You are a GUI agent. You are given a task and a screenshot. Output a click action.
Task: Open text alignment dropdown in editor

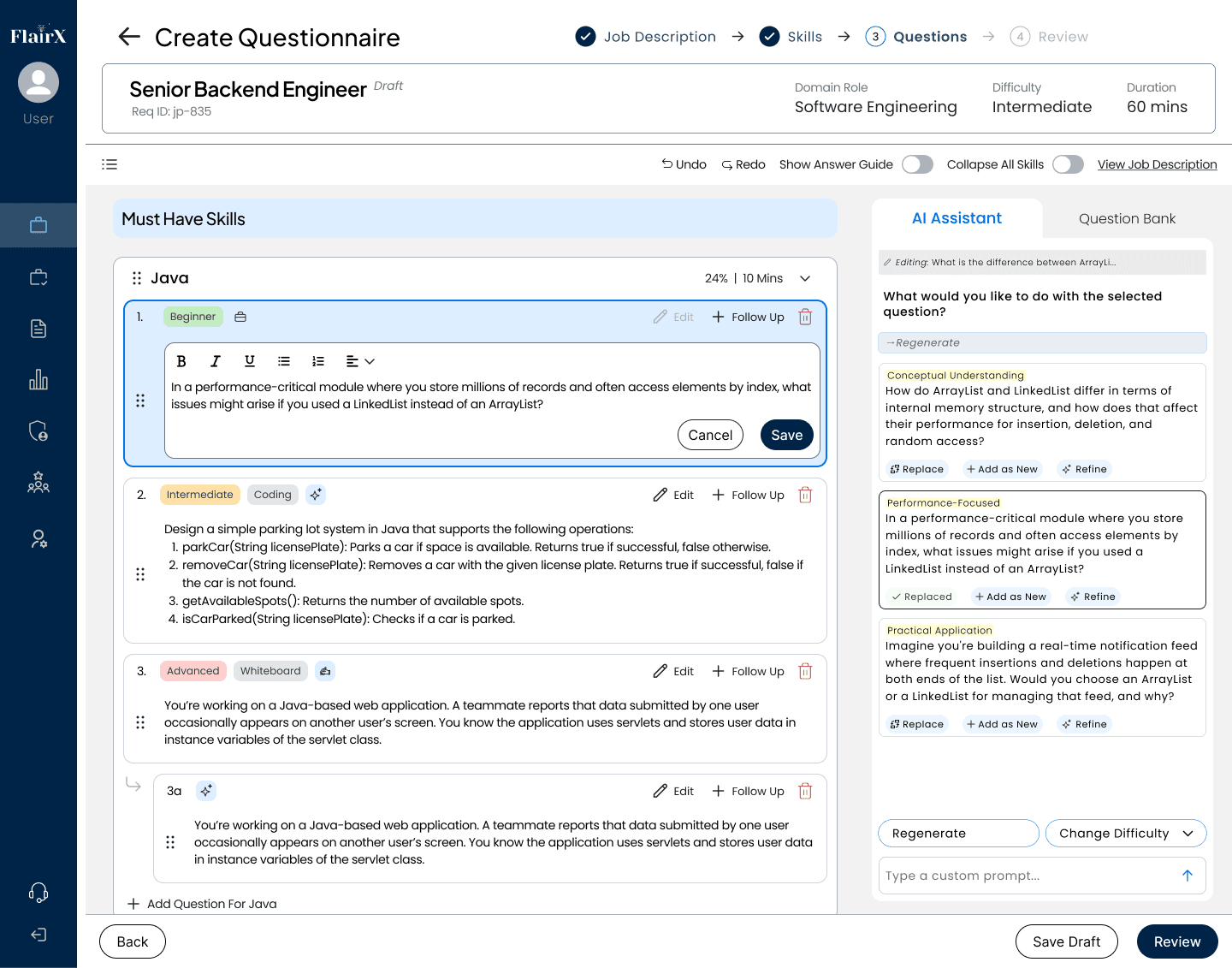pos(360,361)
